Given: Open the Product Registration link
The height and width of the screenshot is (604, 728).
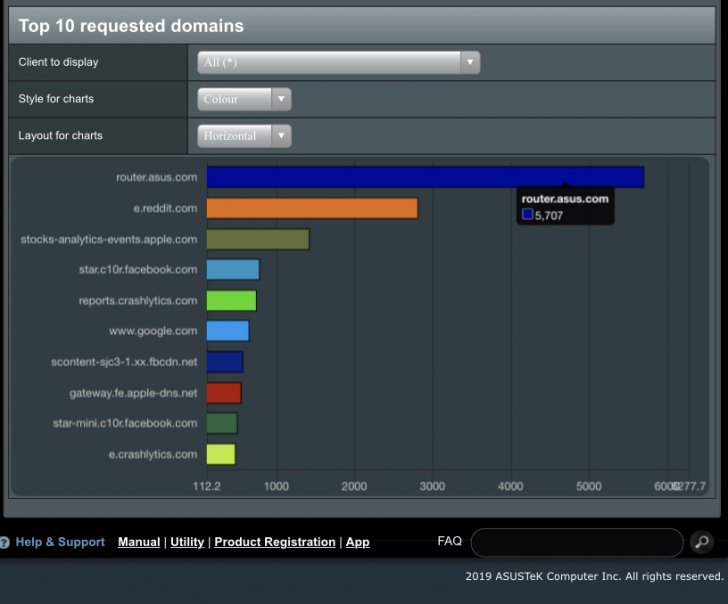Looking at the screenshot, I should pyautogui.click(x=275, y=542).
